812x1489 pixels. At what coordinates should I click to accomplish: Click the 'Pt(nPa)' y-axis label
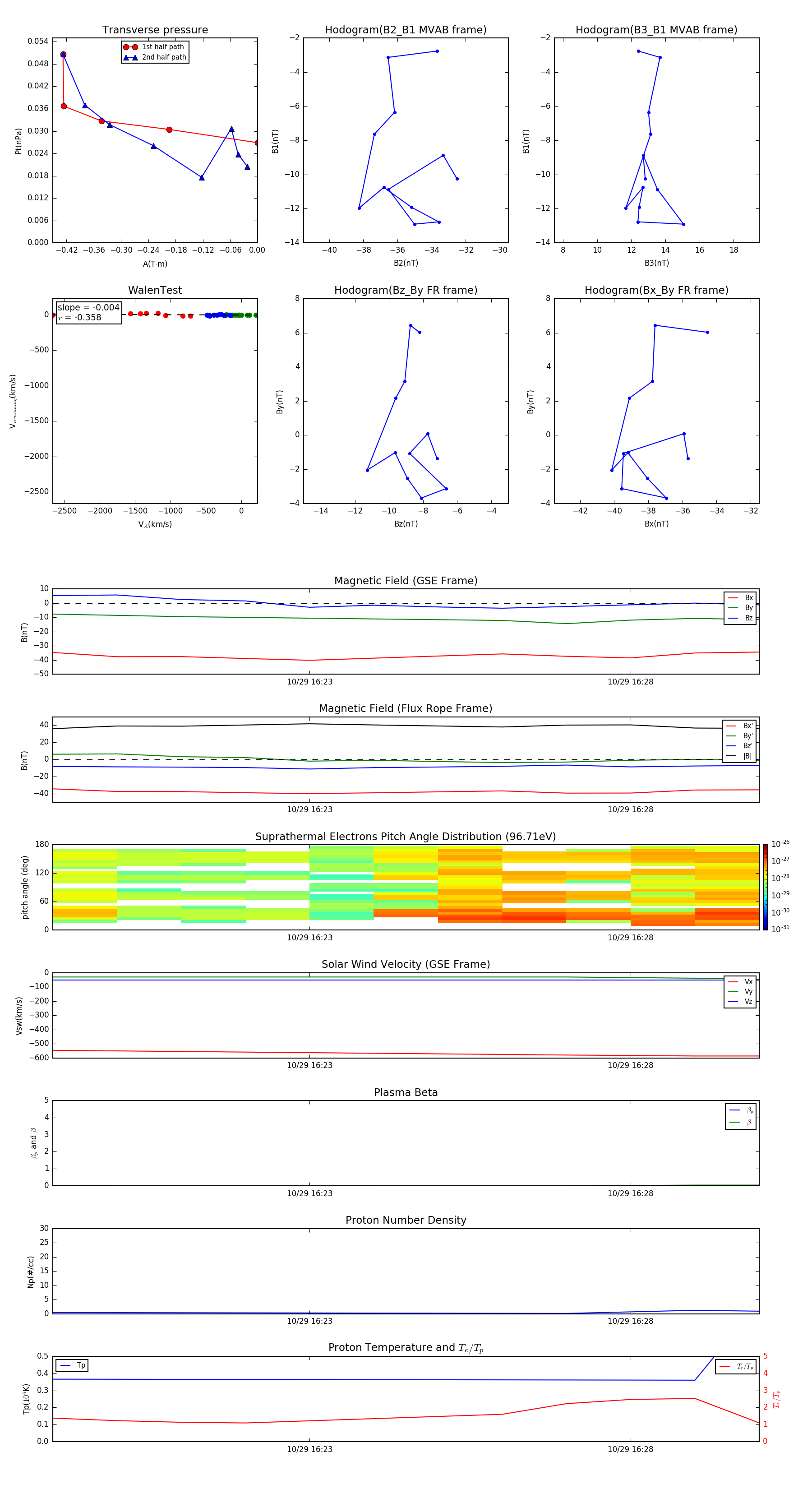[18, 141]
